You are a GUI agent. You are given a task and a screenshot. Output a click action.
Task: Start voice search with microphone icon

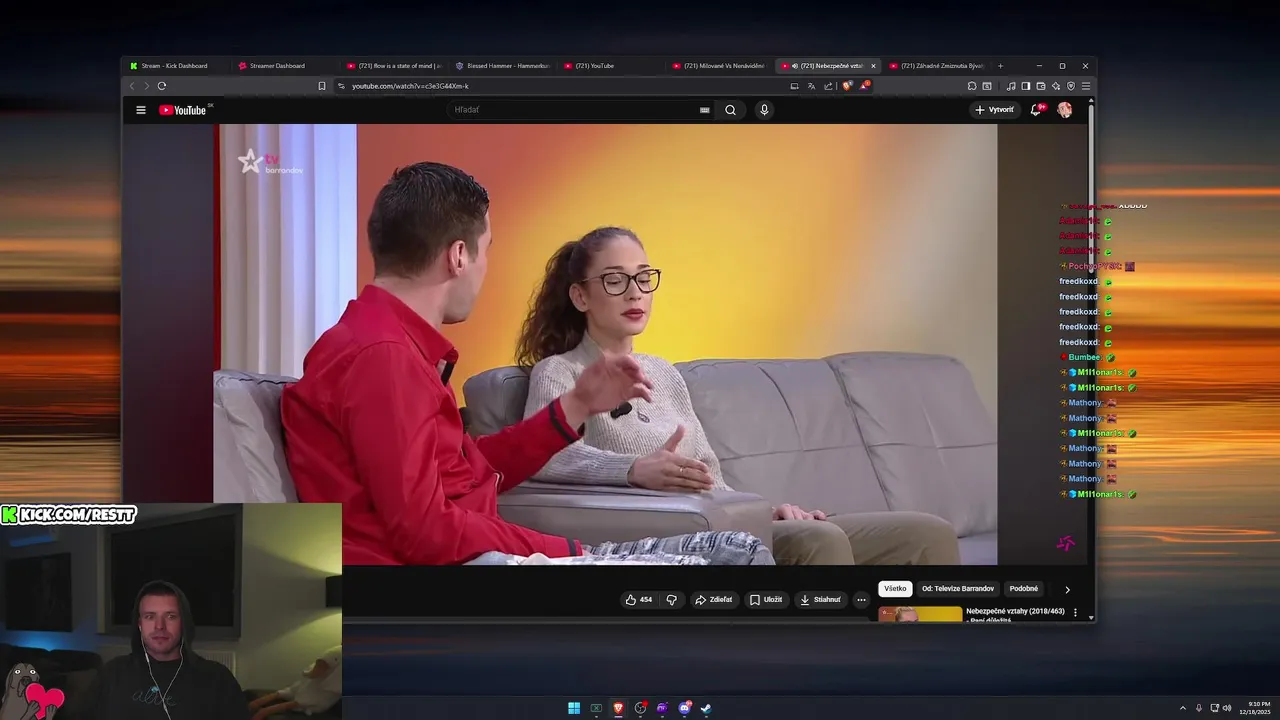[x=764, y=110]
